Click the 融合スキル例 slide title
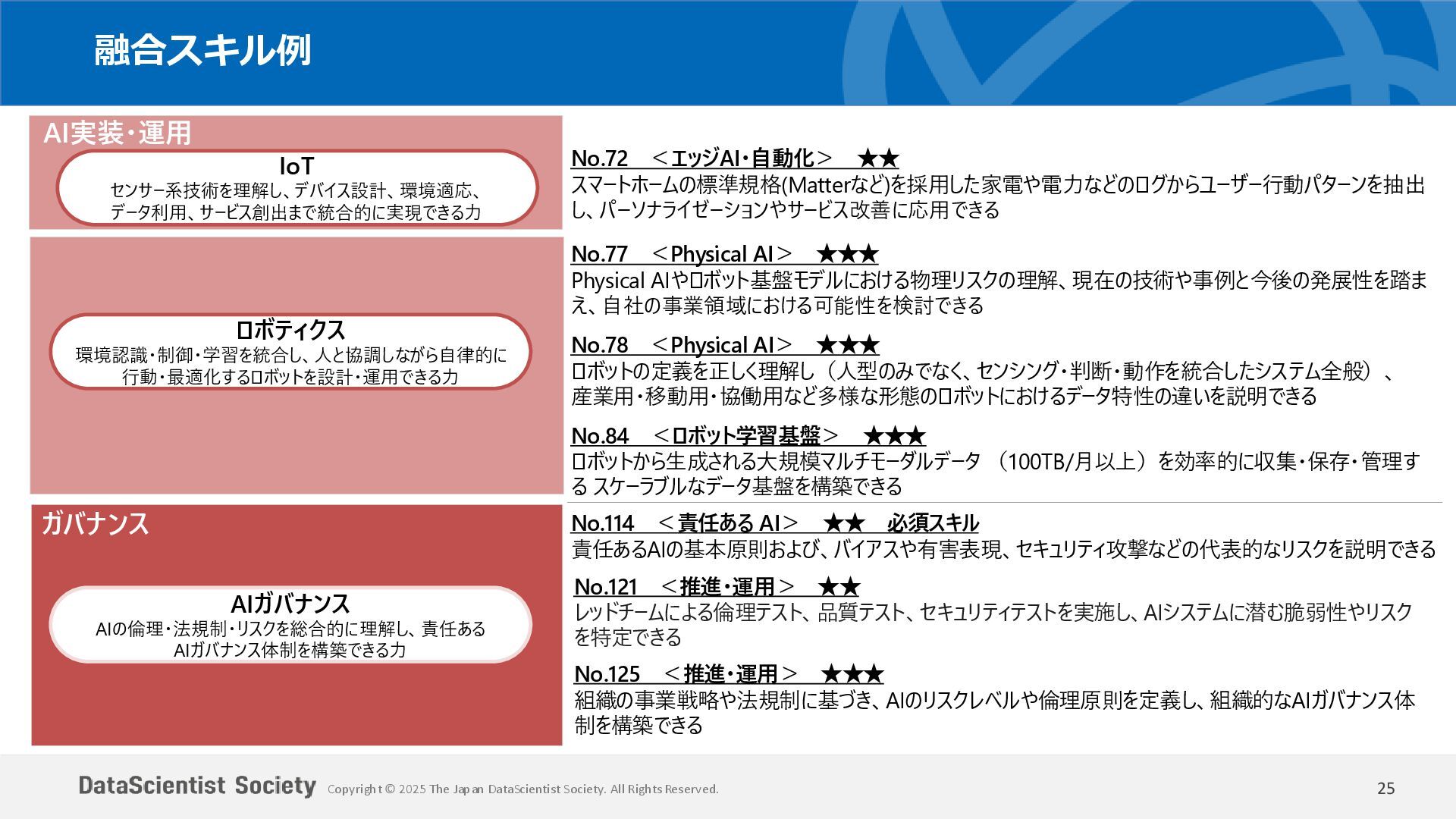The width and height of the screenshot is (1456, 819). tap(202, 51)
